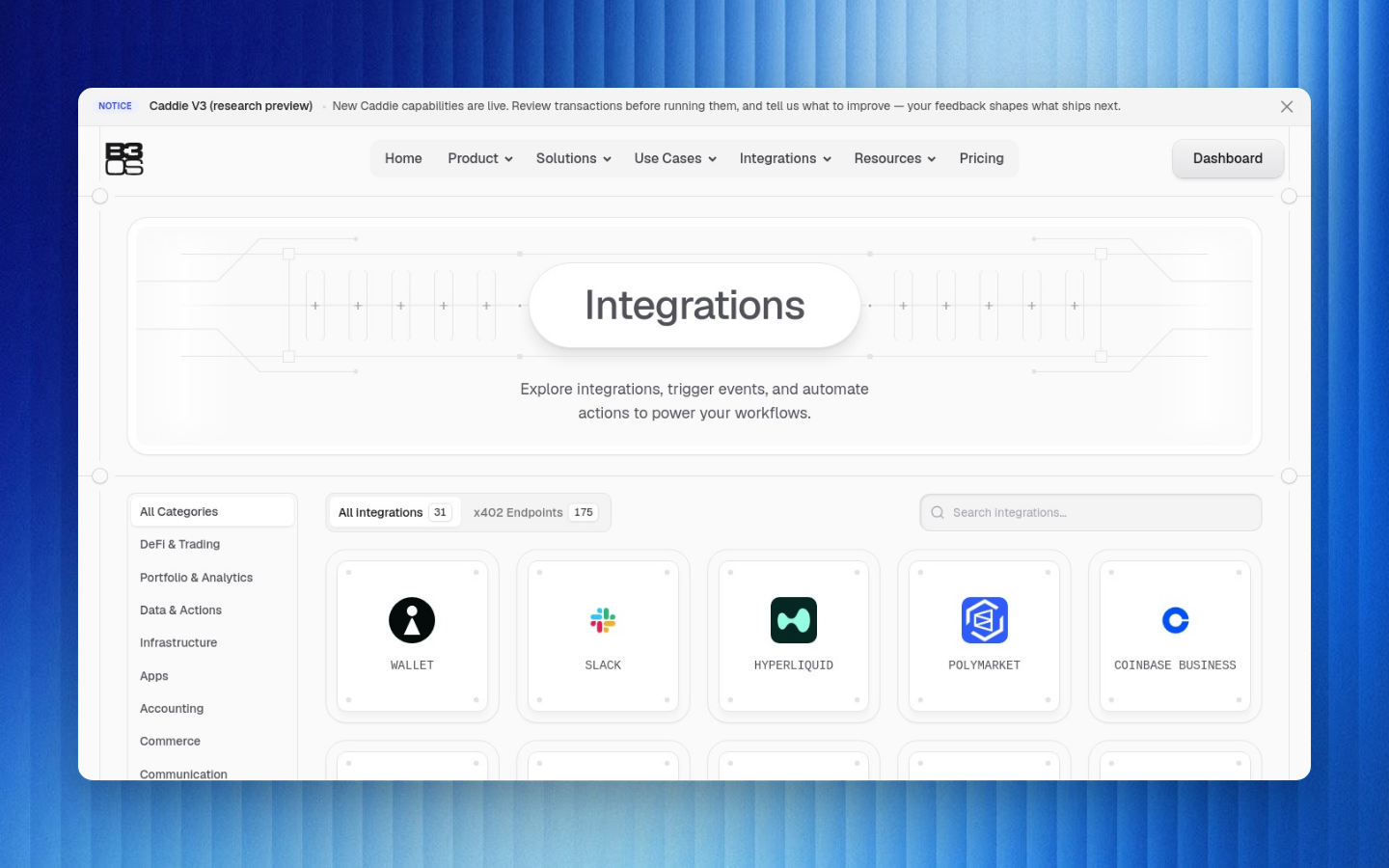Expand the Resources menu
1389x868 pixels.
(x=895, y=159)
